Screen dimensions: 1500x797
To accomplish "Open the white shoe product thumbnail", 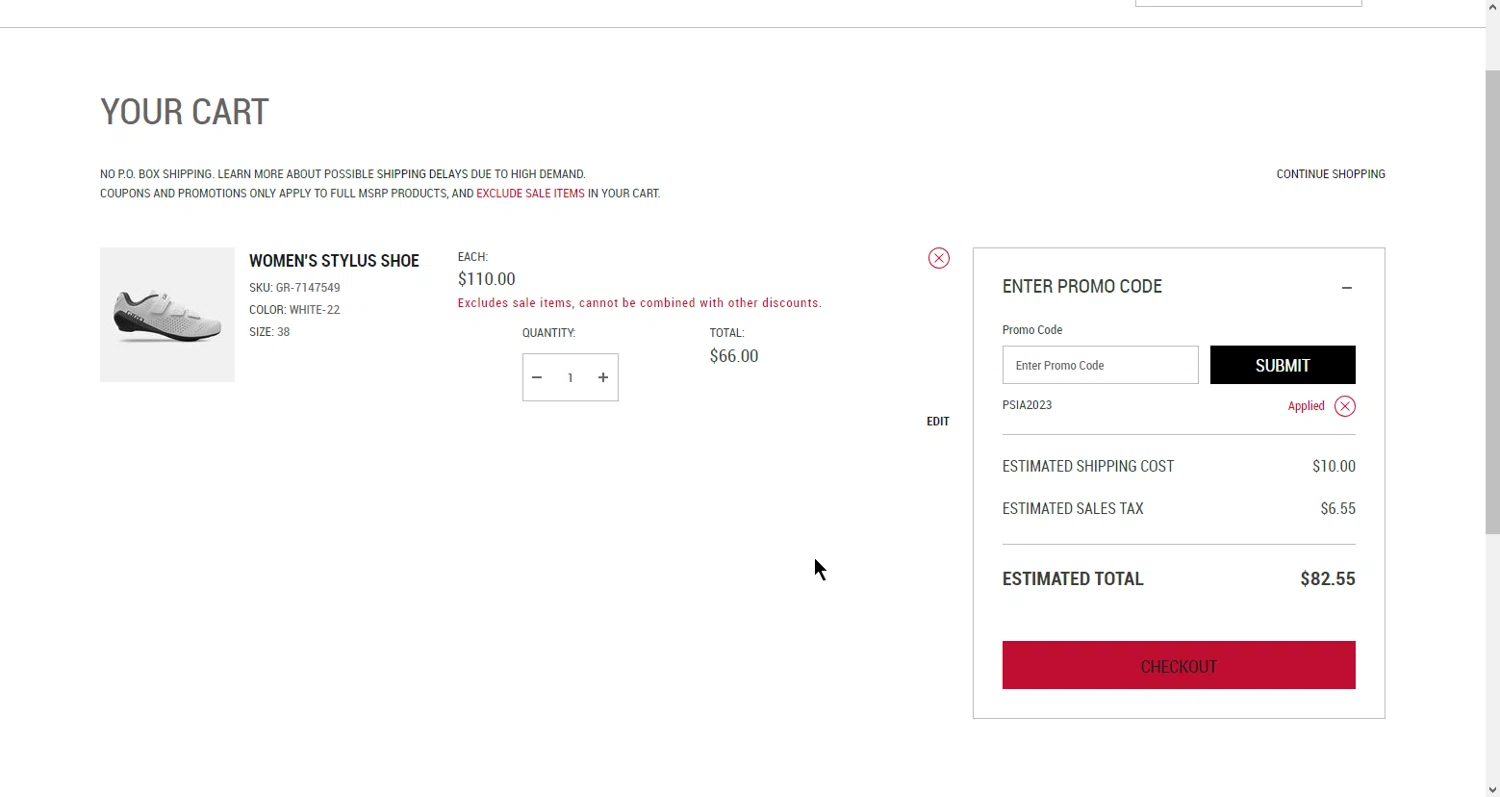I will tap(167, 315).
